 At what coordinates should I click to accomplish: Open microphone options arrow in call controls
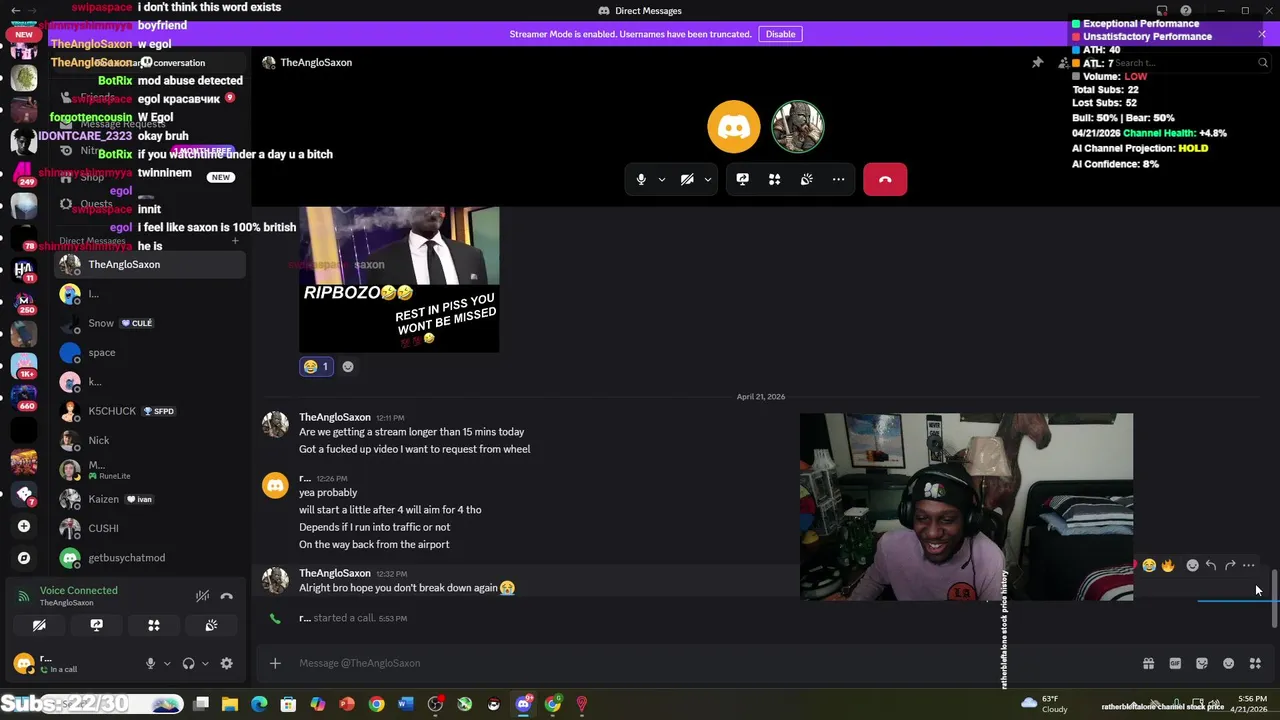click(661, 180)
